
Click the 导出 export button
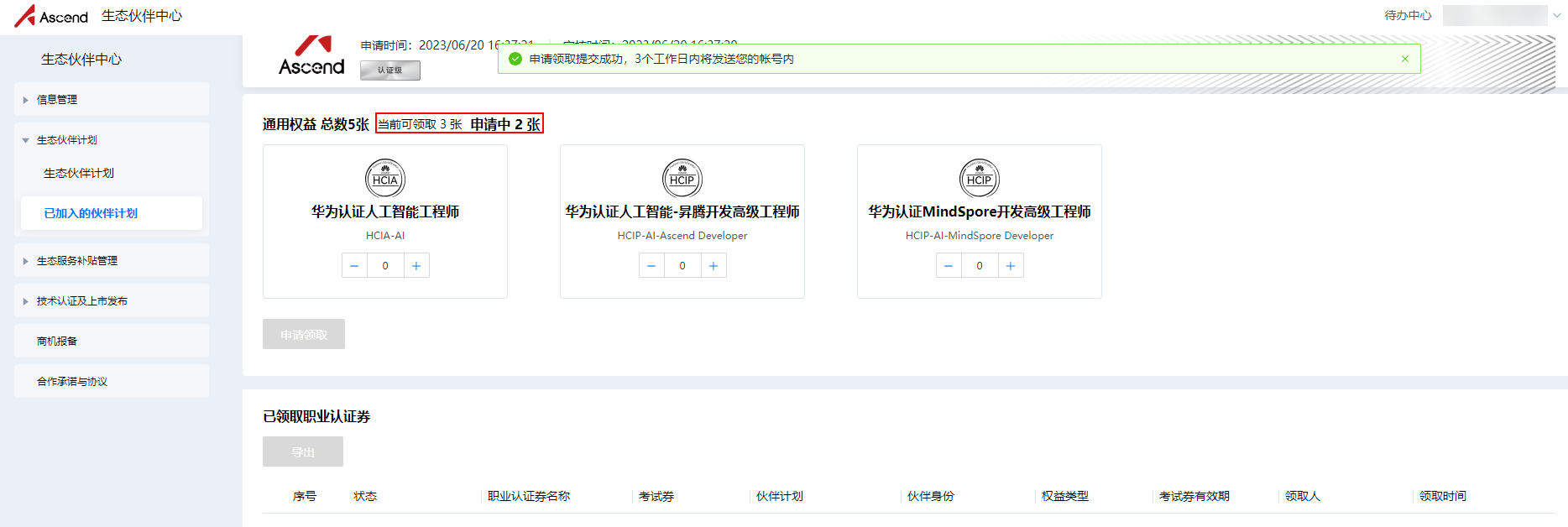[x=303, y=451]
